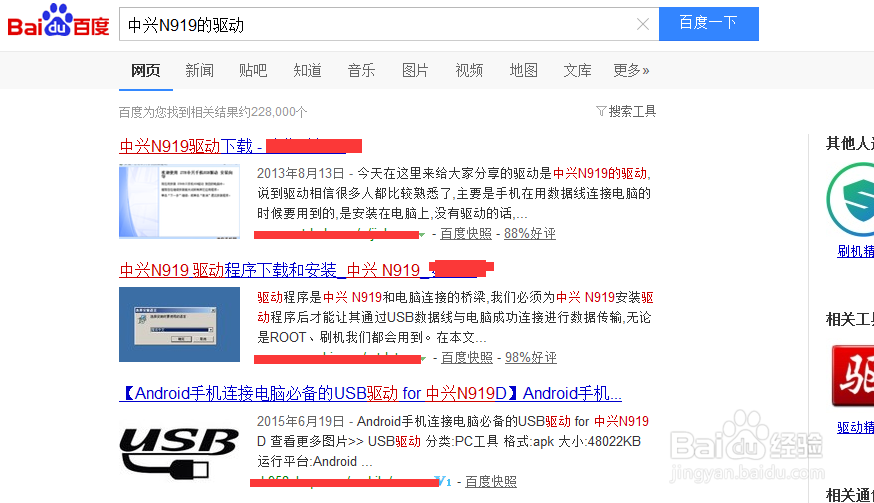
Task: Click the blue dialog thumbnail of second result
Action: tap(179, 325)
